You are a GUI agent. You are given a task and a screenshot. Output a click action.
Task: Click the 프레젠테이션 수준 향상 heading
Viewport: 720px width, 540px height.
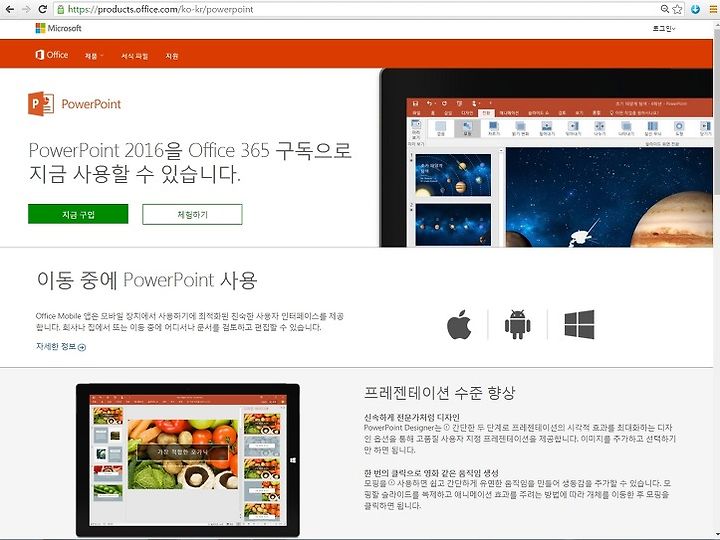pos(439,393)
